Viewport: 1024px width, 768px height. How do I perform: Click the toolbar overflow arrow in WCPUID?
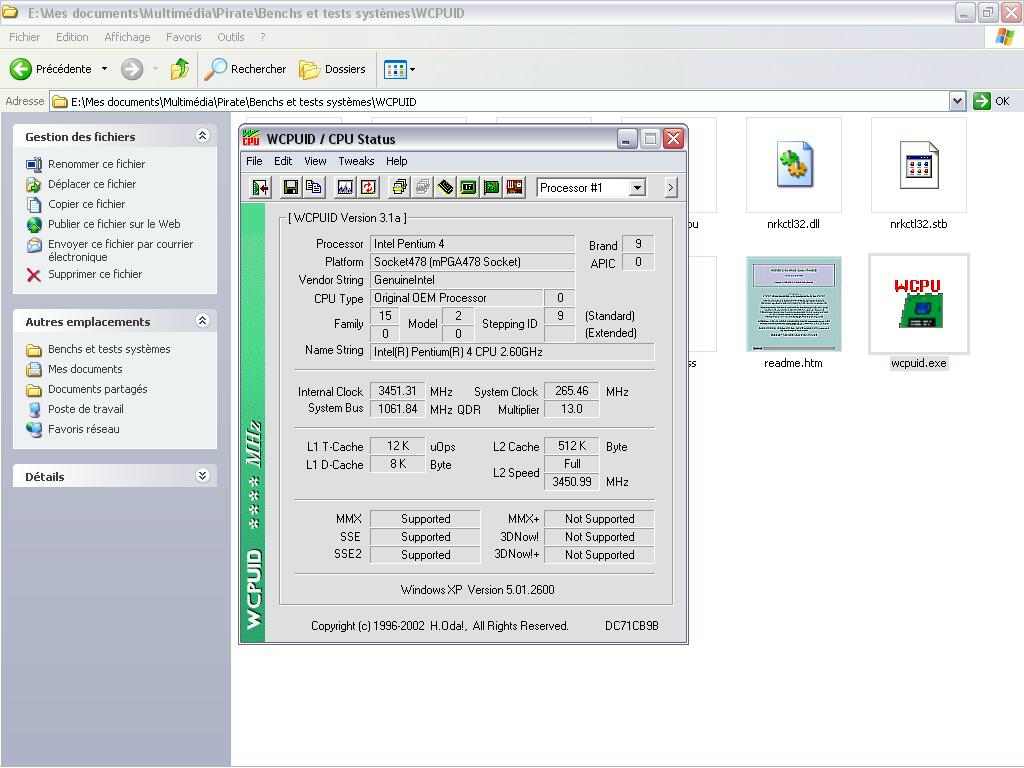pyautogui.click(x=671, y=188)
